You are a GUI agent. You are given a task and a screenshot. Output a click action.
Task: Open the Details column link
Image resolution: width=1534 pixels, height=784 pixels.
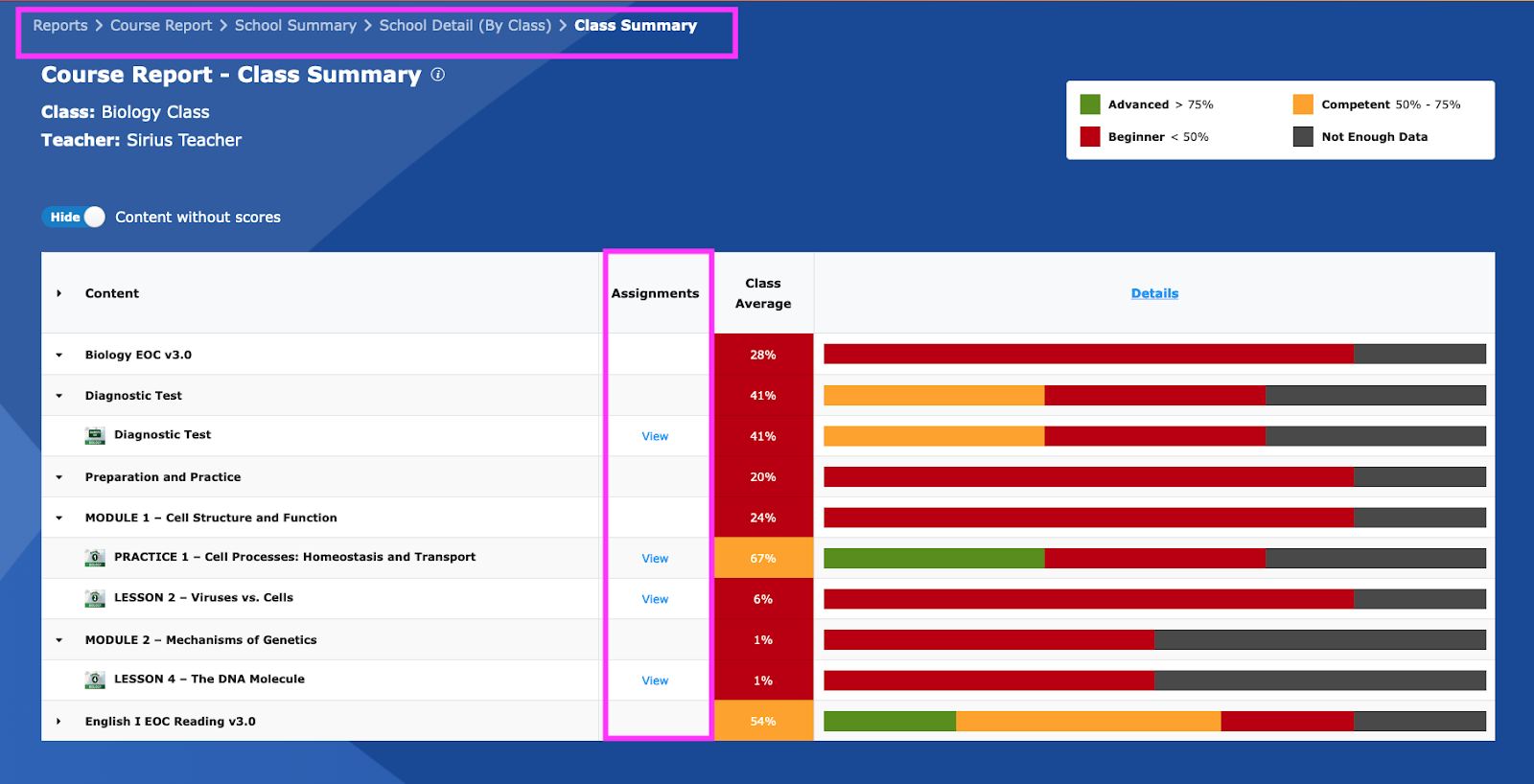(x=1154, y=293)
